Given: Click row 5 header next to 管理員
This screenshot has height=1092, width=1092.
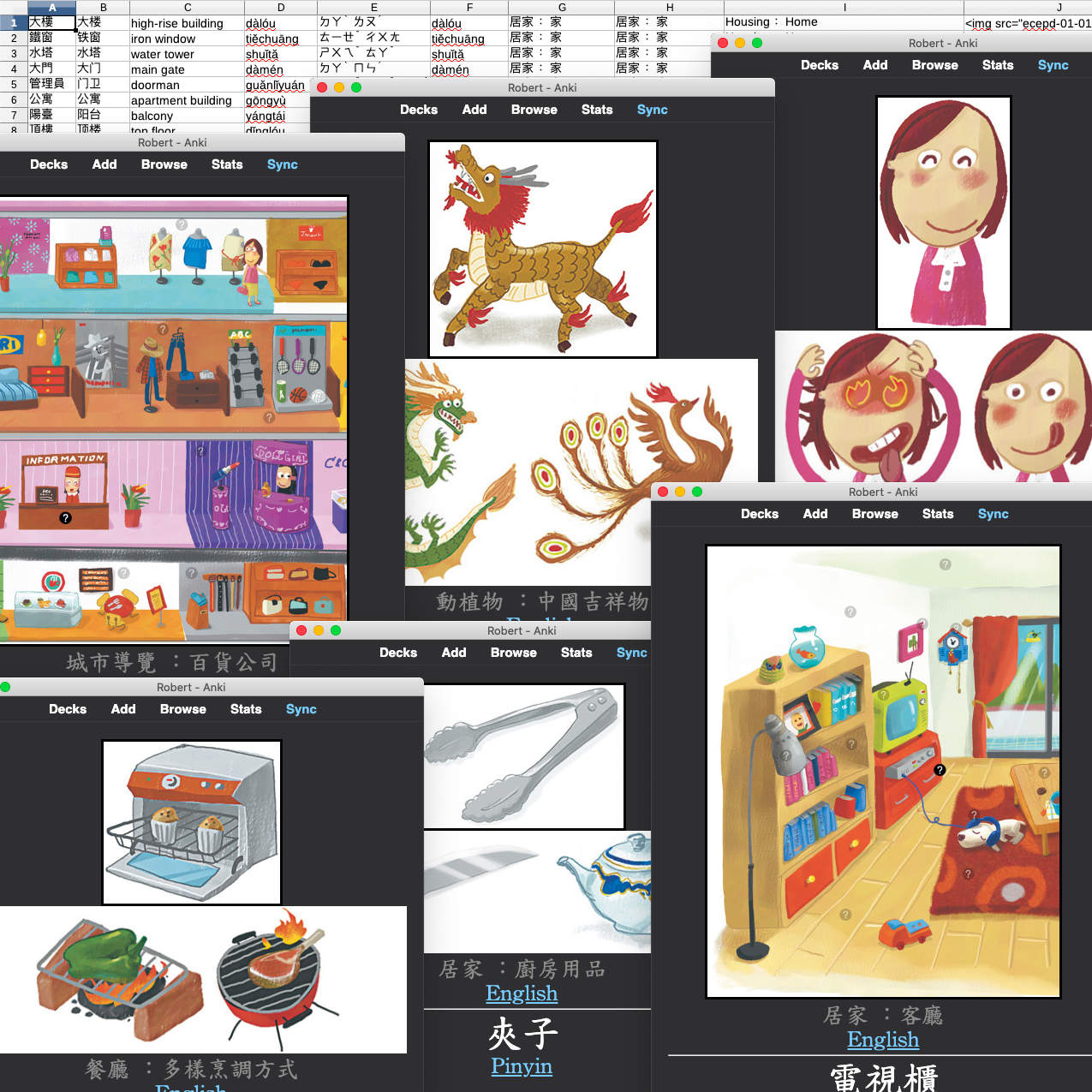Looking at the screenshot, I should pos(13,85).
